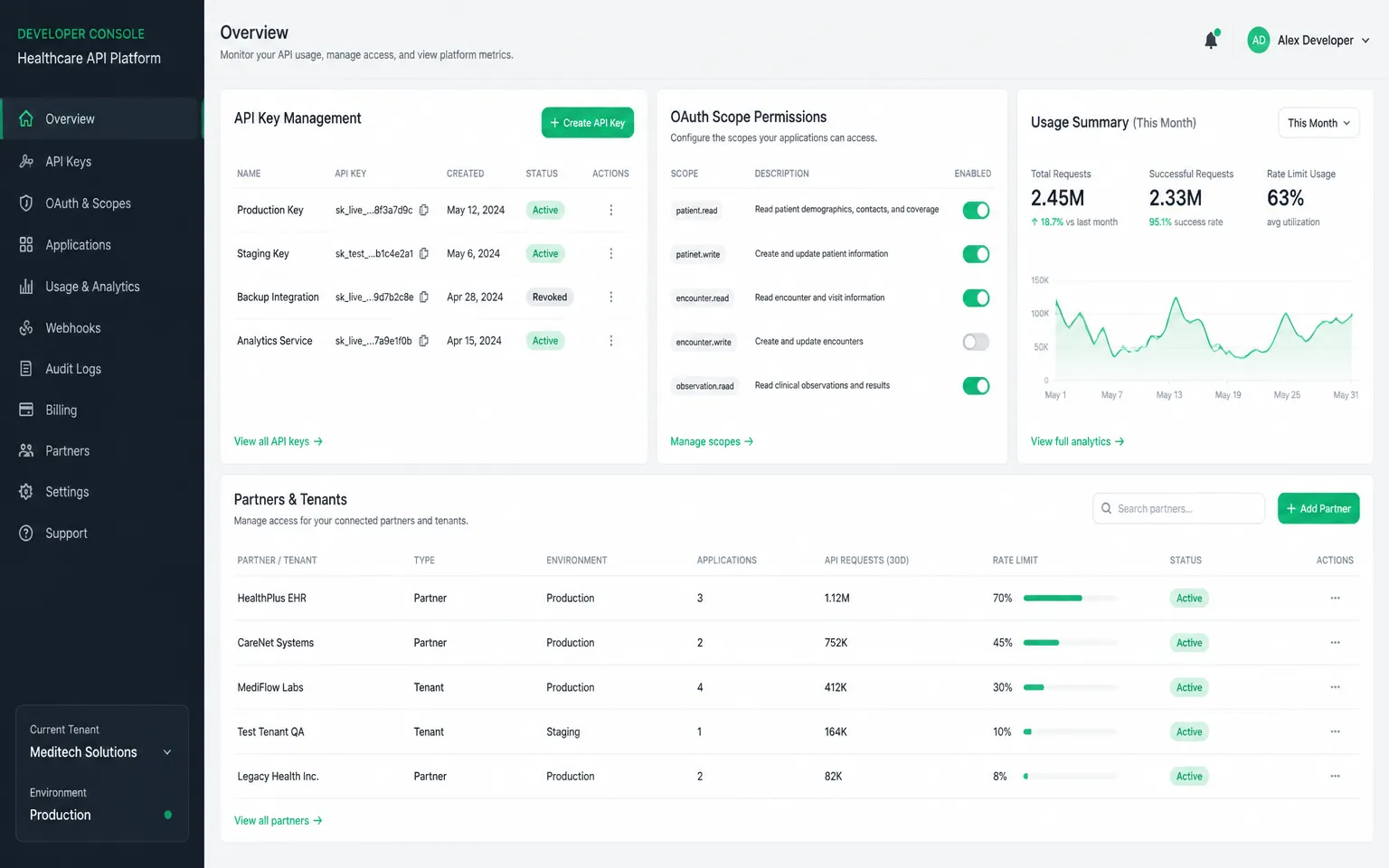Viewport: 1389px width, 868px height.
Task: Go to API Keys in sidebar
Action: coord(101,162)
